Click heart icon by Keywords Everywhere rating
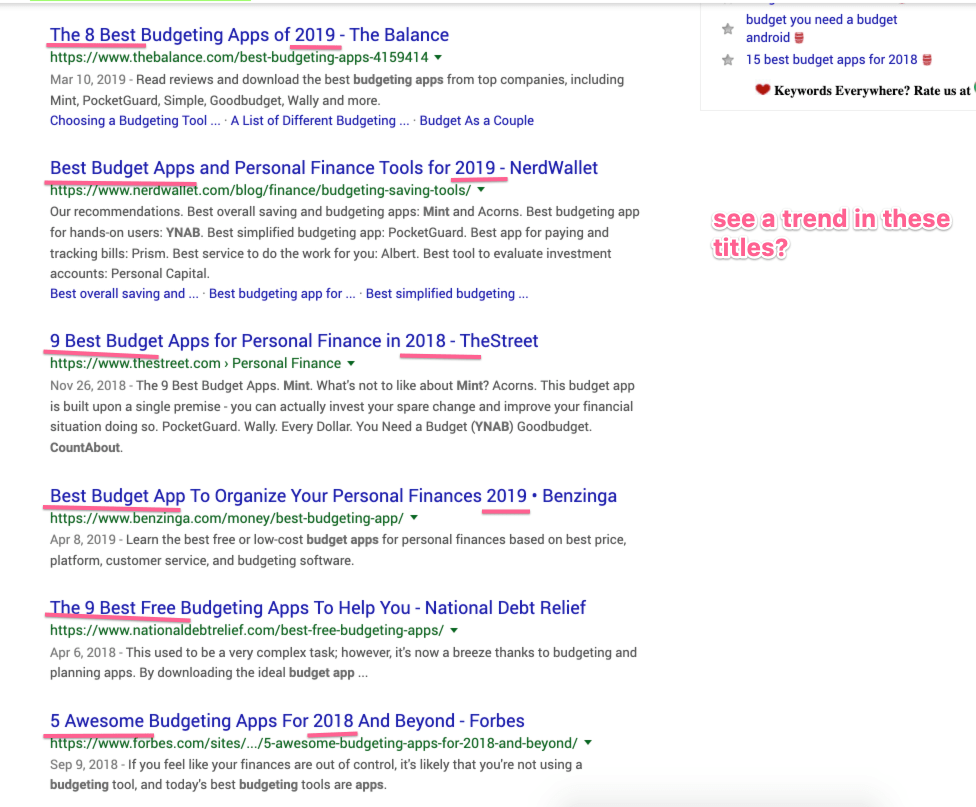 tap(762, 90)
